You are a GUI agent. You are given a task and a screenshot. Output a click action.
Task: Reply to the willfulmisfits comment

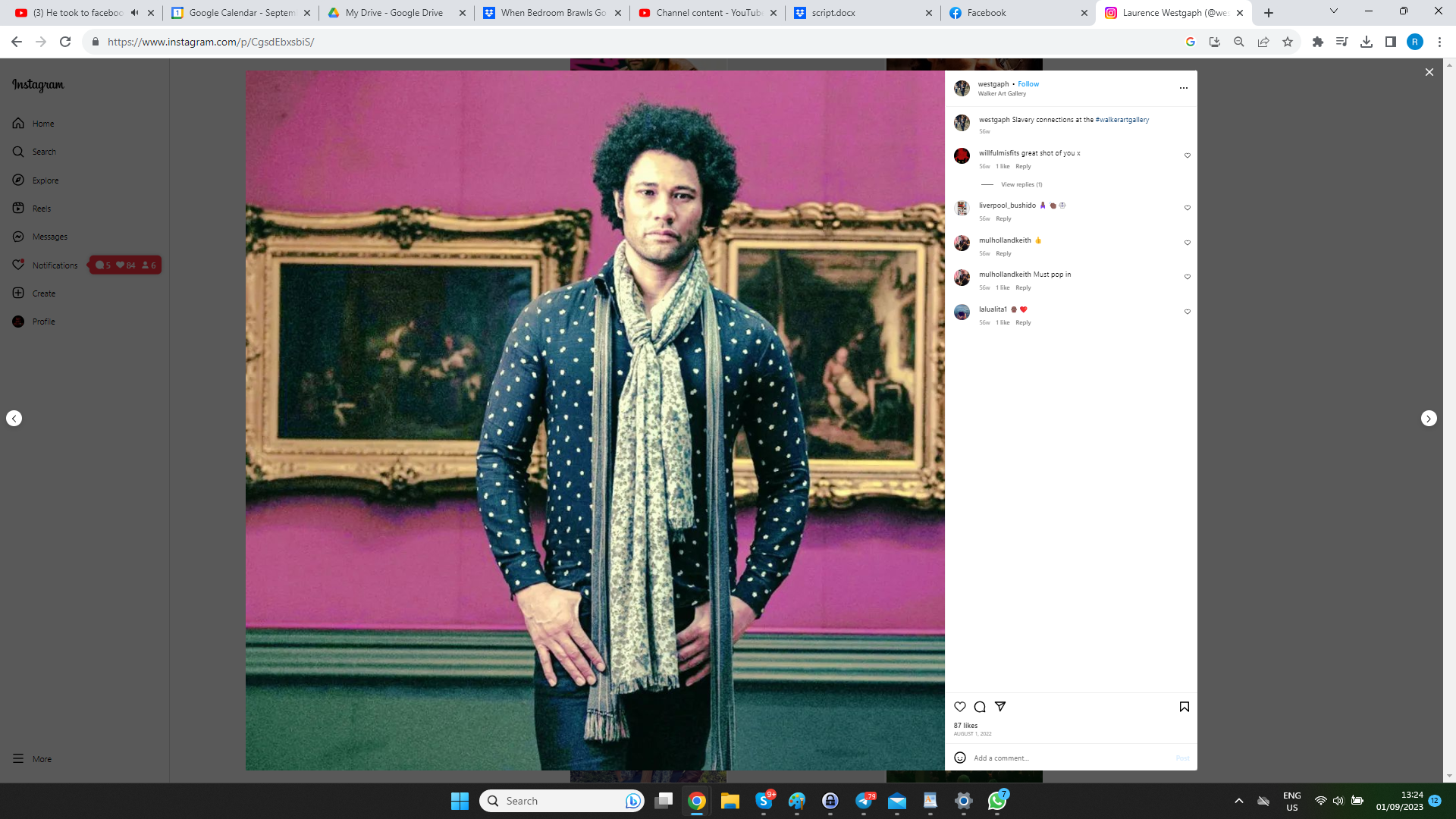coord(1023,167)
